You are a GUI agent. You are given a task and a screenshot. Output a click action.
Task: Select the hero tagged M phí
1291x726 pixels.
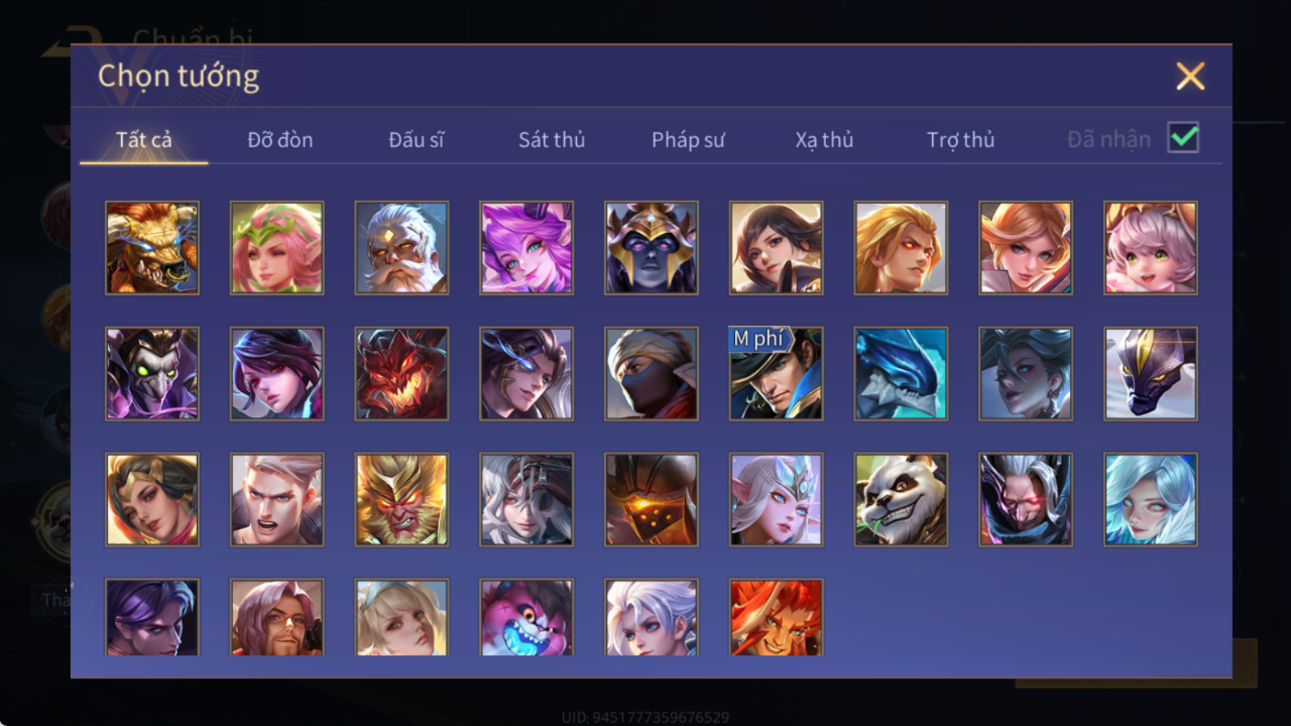(776, 374)
